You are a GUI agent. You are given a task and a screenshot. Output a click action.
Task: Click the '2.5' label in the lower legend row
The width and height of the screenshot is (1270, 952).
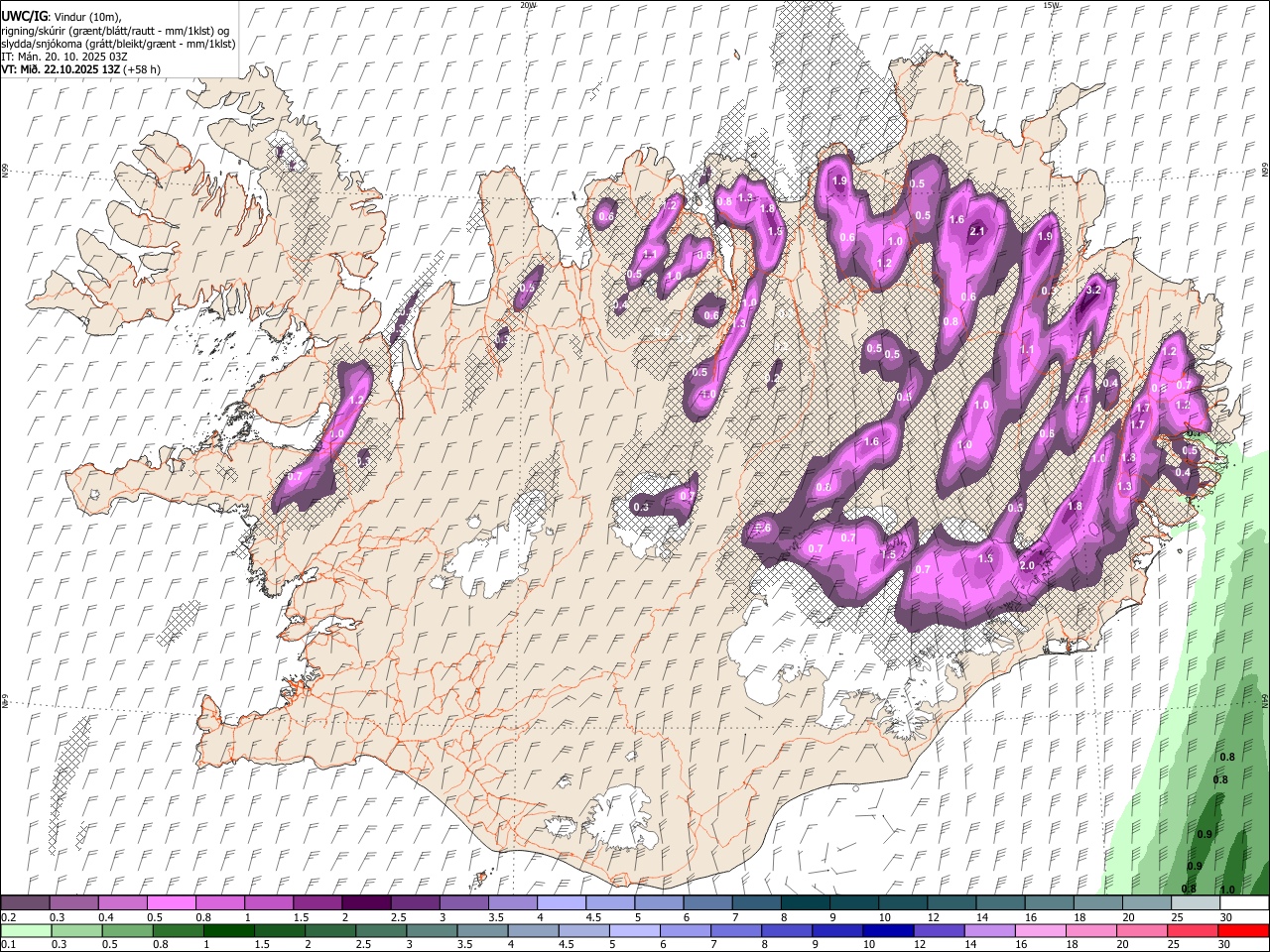(361, 944)
